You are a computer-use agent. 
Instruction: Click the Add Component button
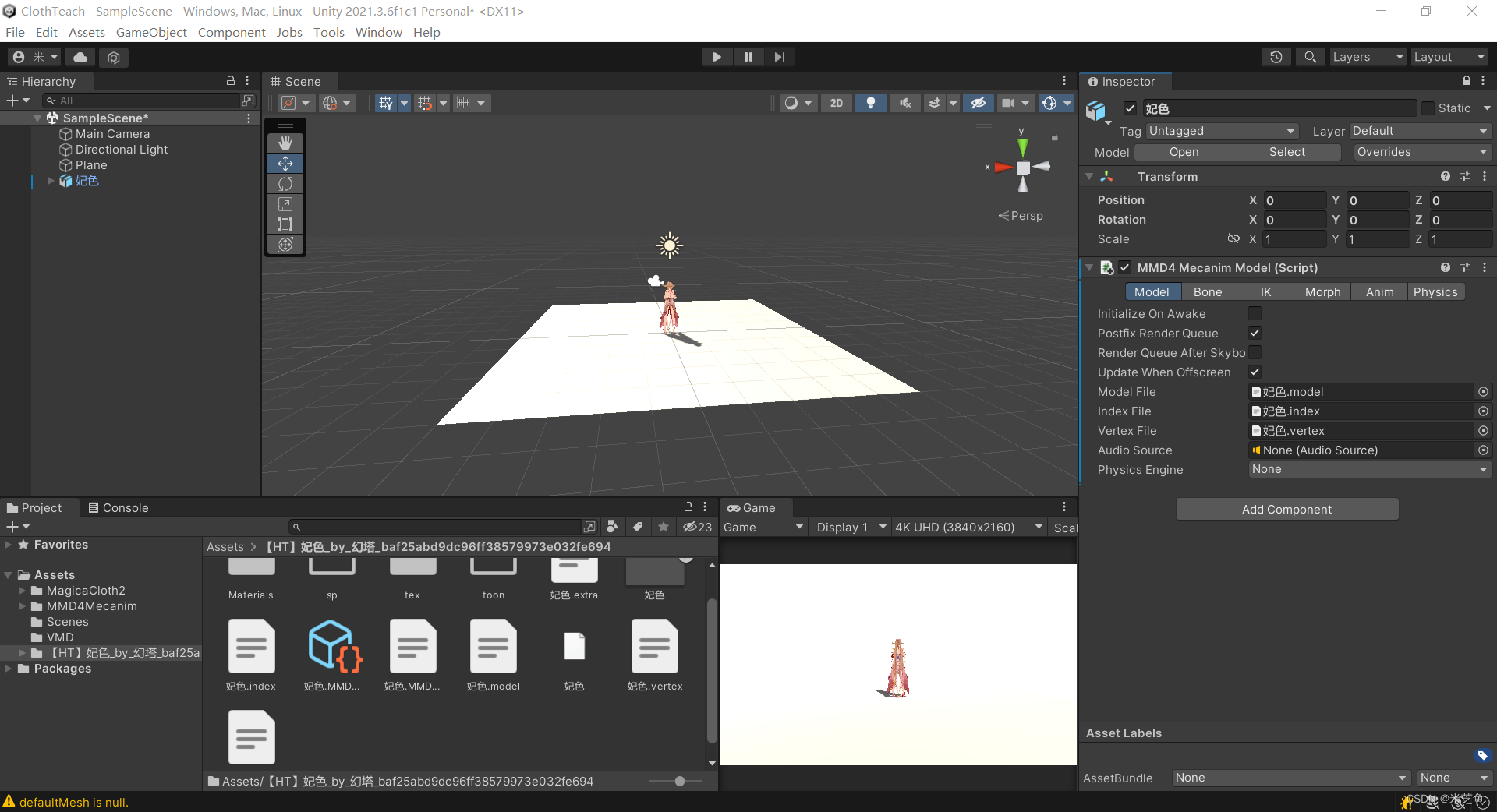click(1286, 509)
